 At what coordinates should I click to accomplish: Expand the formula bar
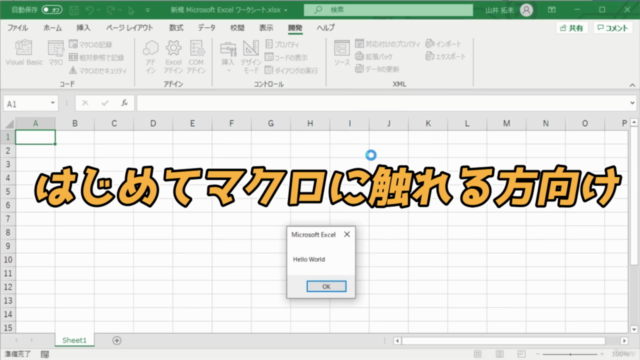point(632,103)
